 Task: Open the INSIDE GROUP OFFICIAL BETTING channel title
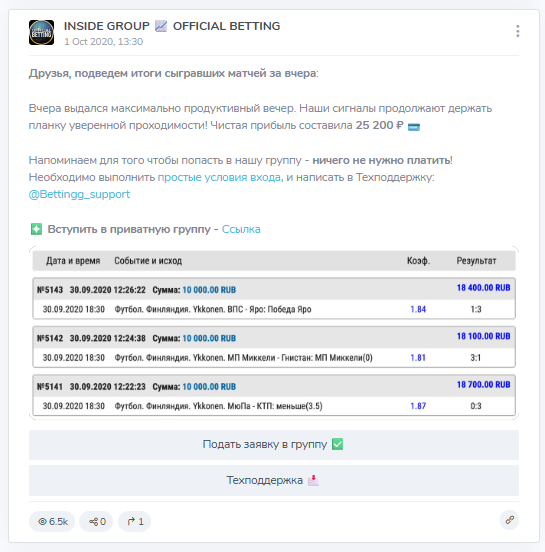coord(172,26)
